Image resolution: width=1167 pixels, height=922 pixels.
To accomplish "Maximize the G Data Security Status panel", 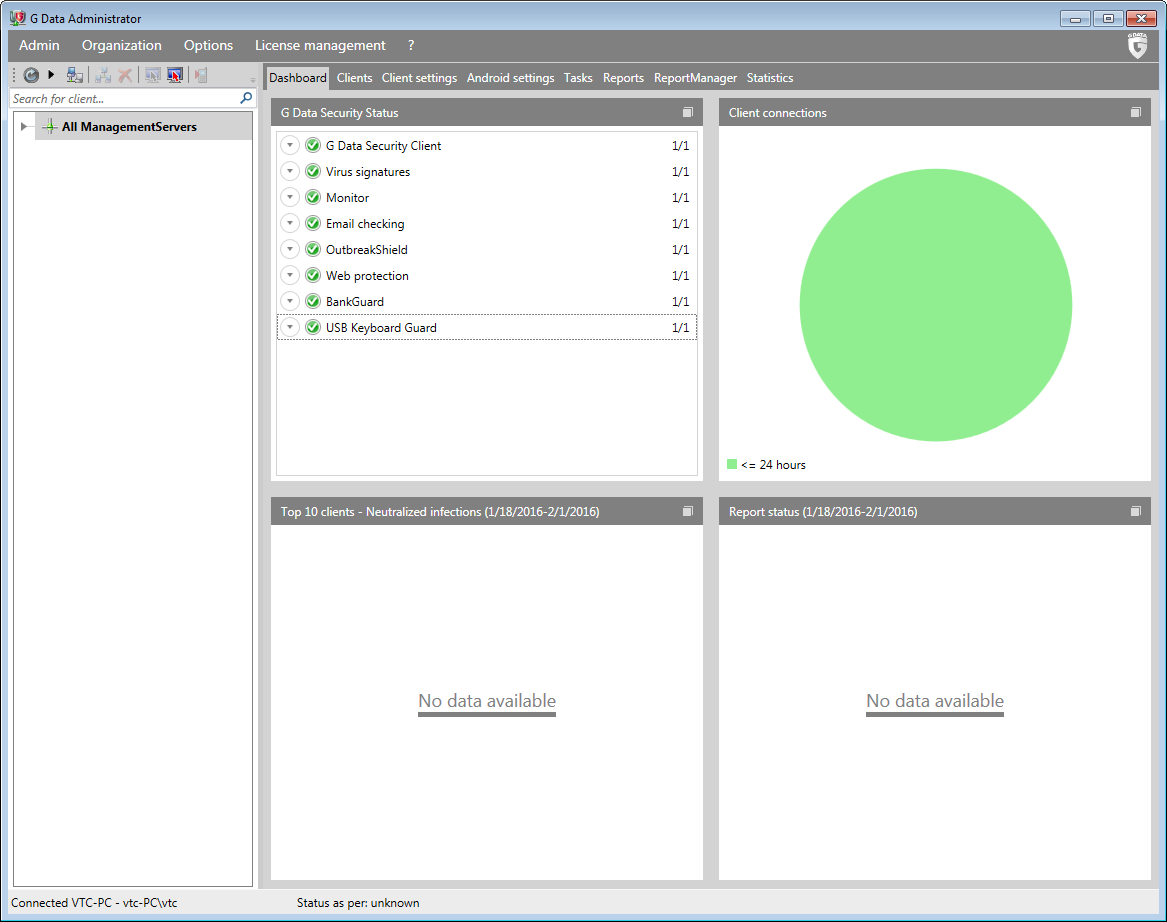I will click(x=687, y=113).
